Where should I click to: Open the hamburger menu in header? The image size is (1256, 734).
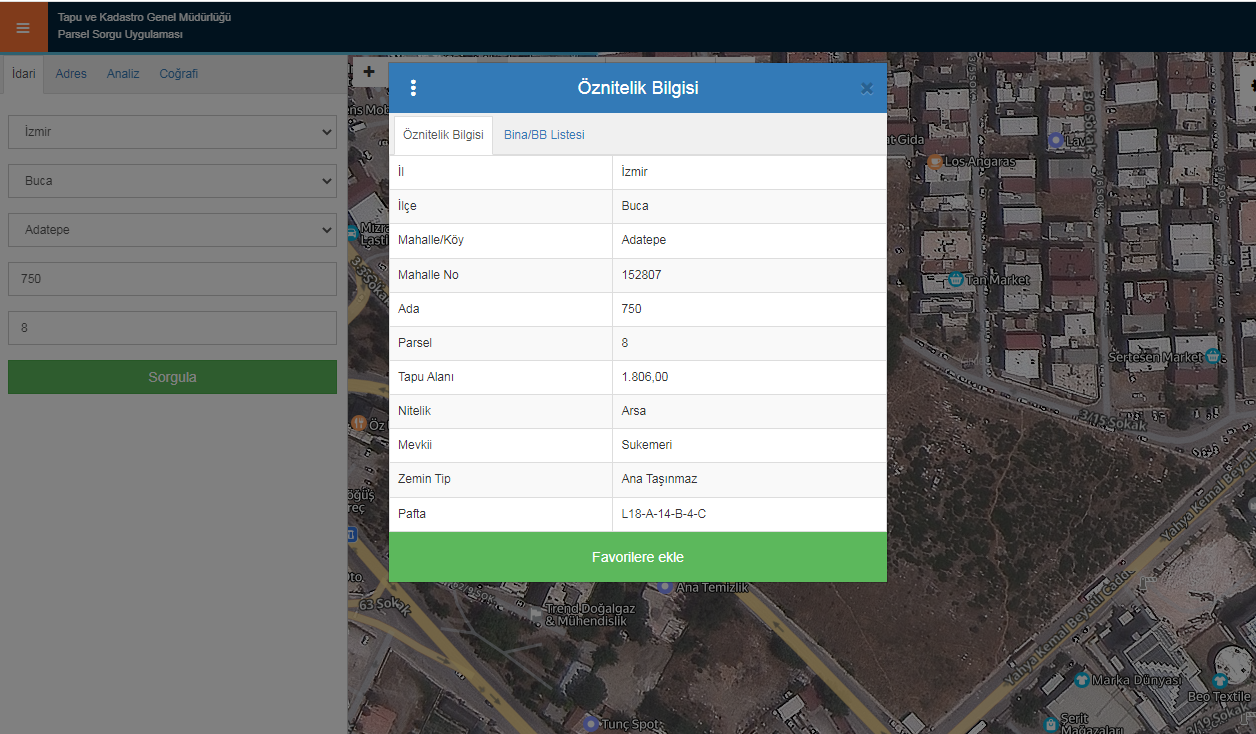[23, 28]
